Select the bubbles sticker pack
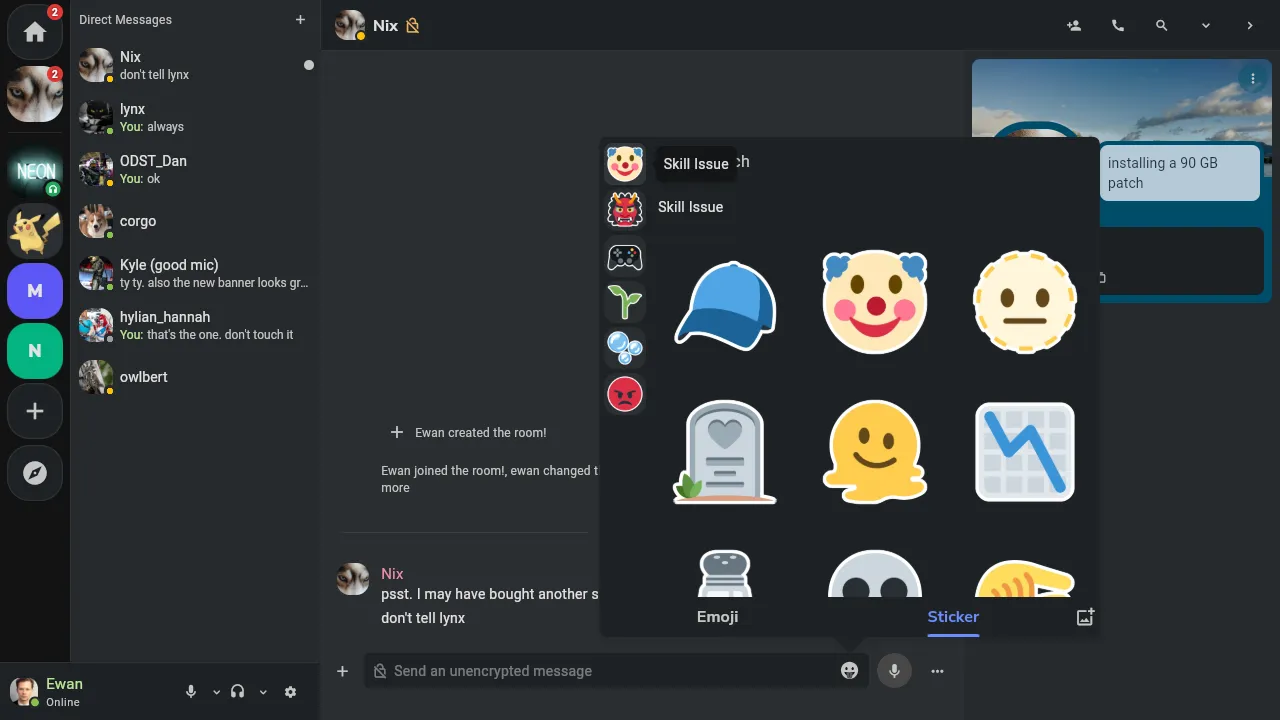The height and width of the screenshot is (720, 1280). point(625,348)
